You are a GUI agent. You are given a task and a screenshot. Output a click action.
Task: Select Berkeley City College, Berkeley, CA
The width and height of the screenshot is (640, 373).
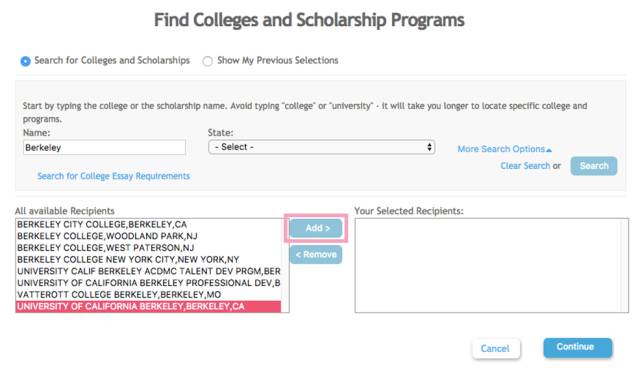click(149, 224)
